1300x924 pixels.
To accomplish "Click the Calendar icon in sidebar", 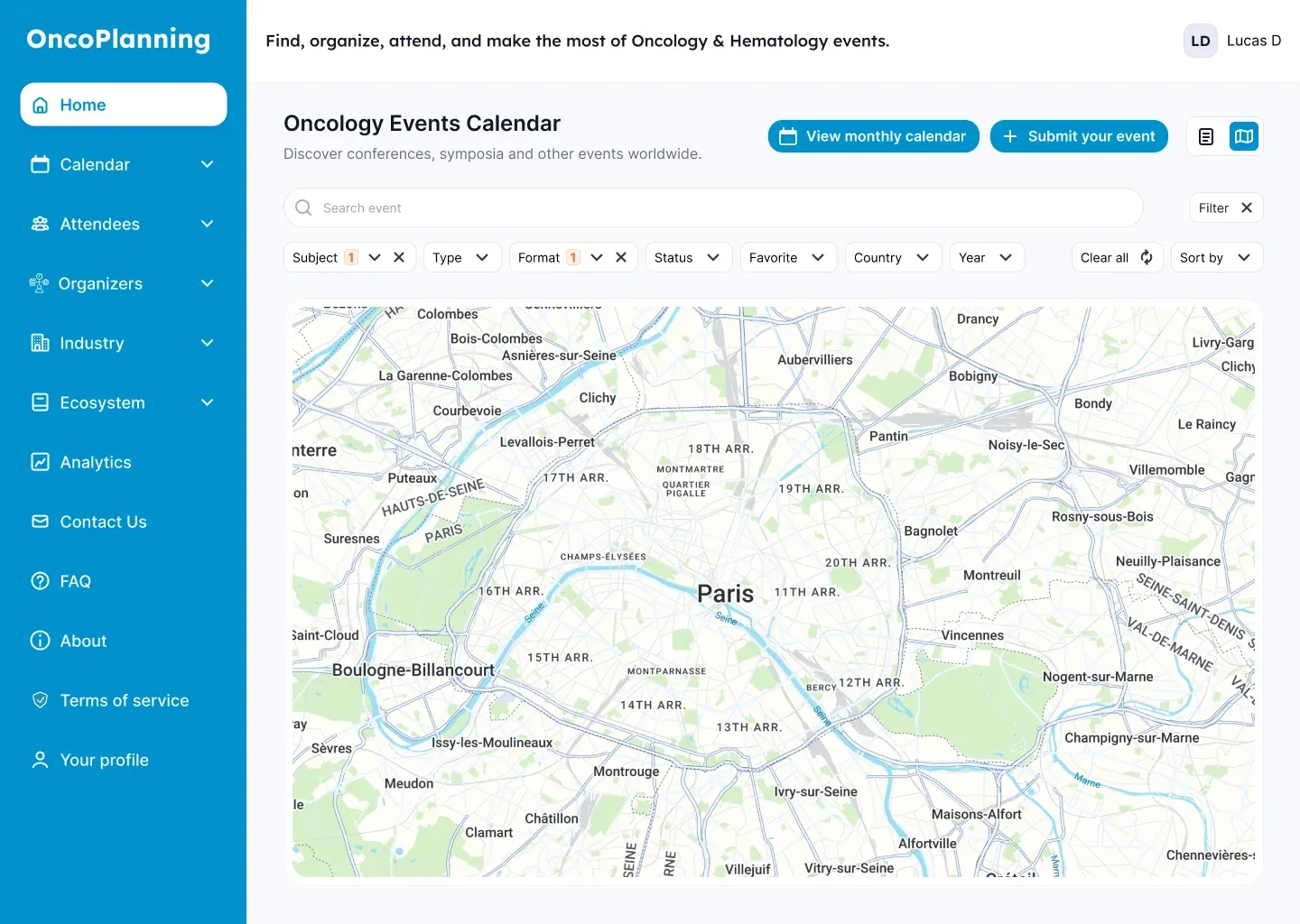I will pos(40,164).
